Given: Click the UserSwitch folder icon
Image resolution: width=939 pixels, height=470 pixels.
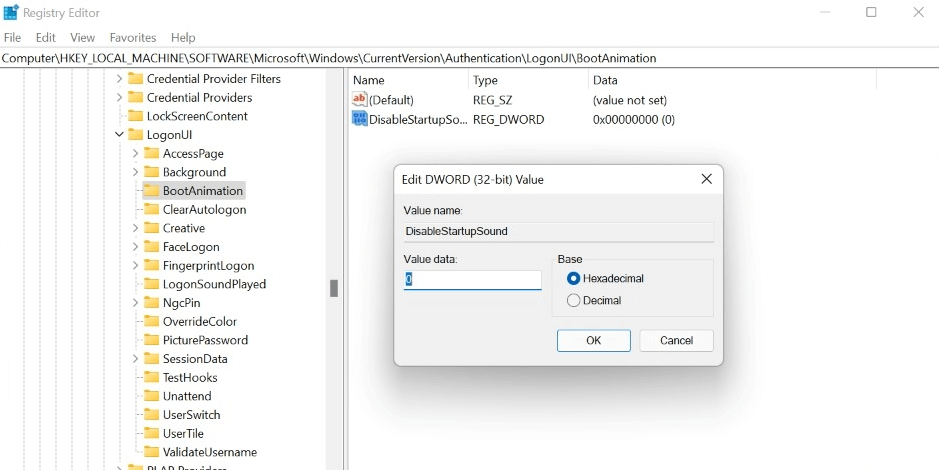Looking at the screenshot, I should 152,414.
